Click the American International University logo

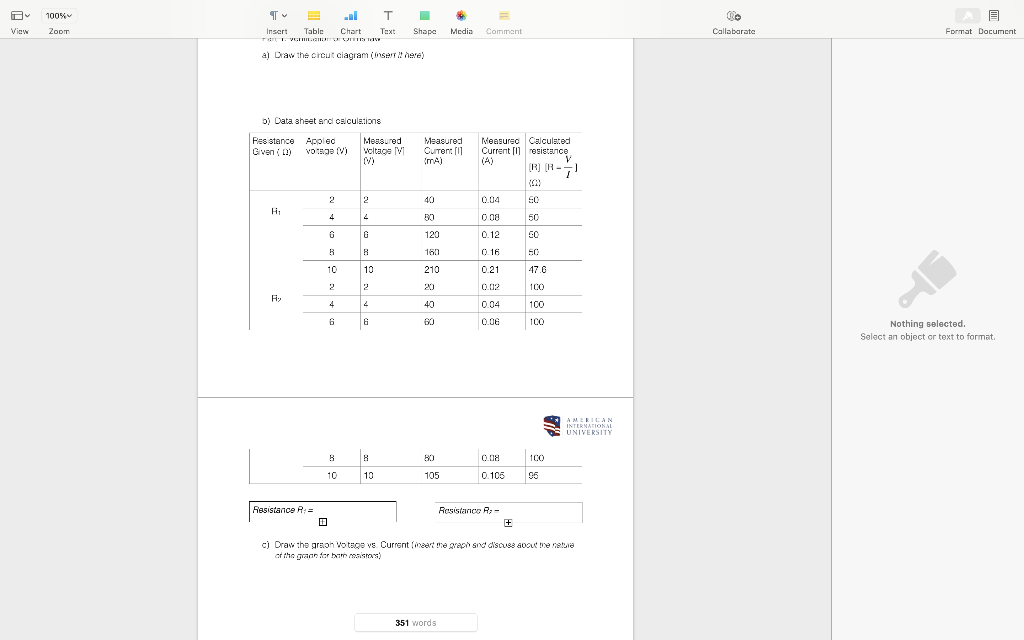[x=577, y=424]
